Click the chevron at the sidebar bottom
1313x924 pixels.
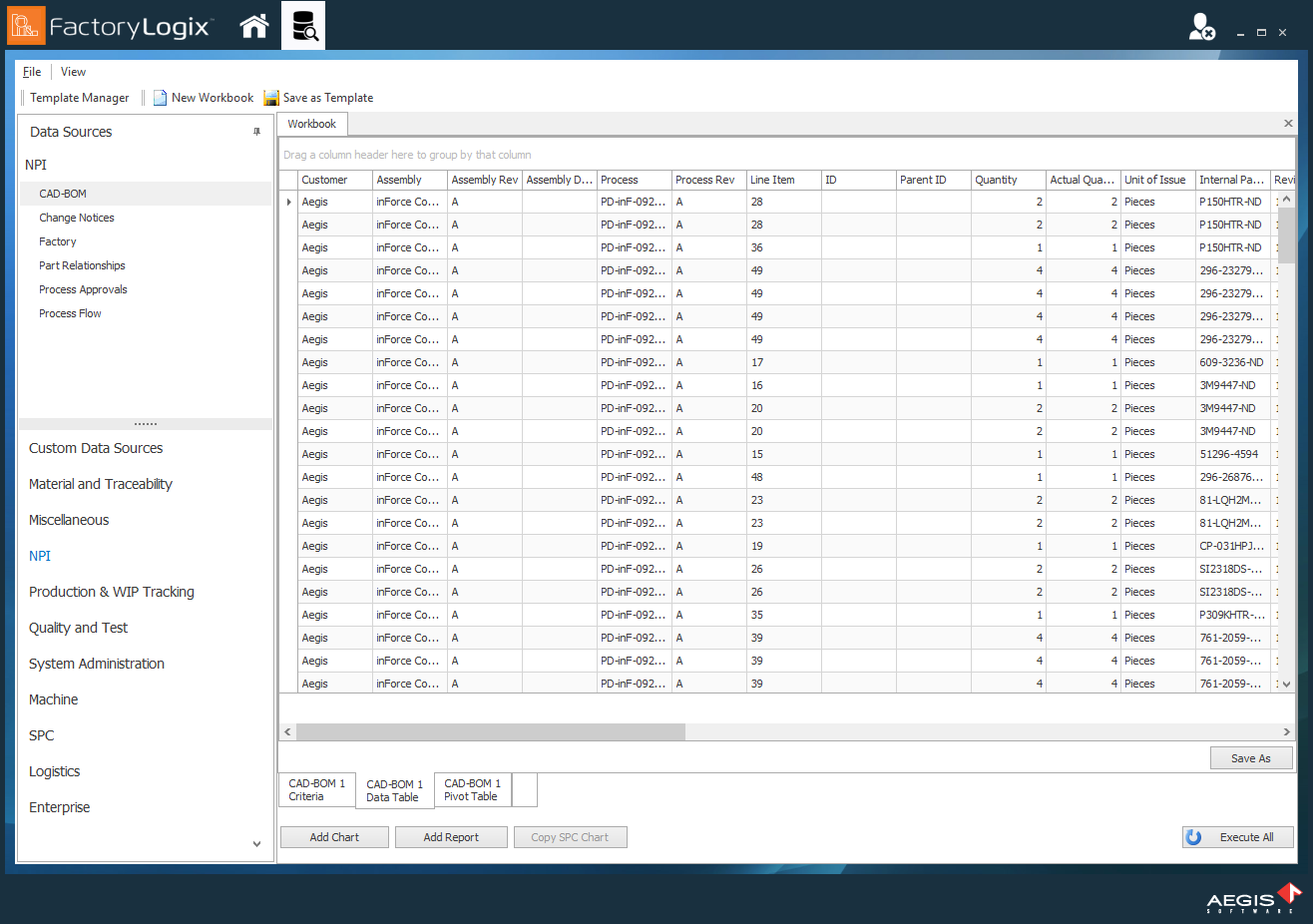coord(256,843)
